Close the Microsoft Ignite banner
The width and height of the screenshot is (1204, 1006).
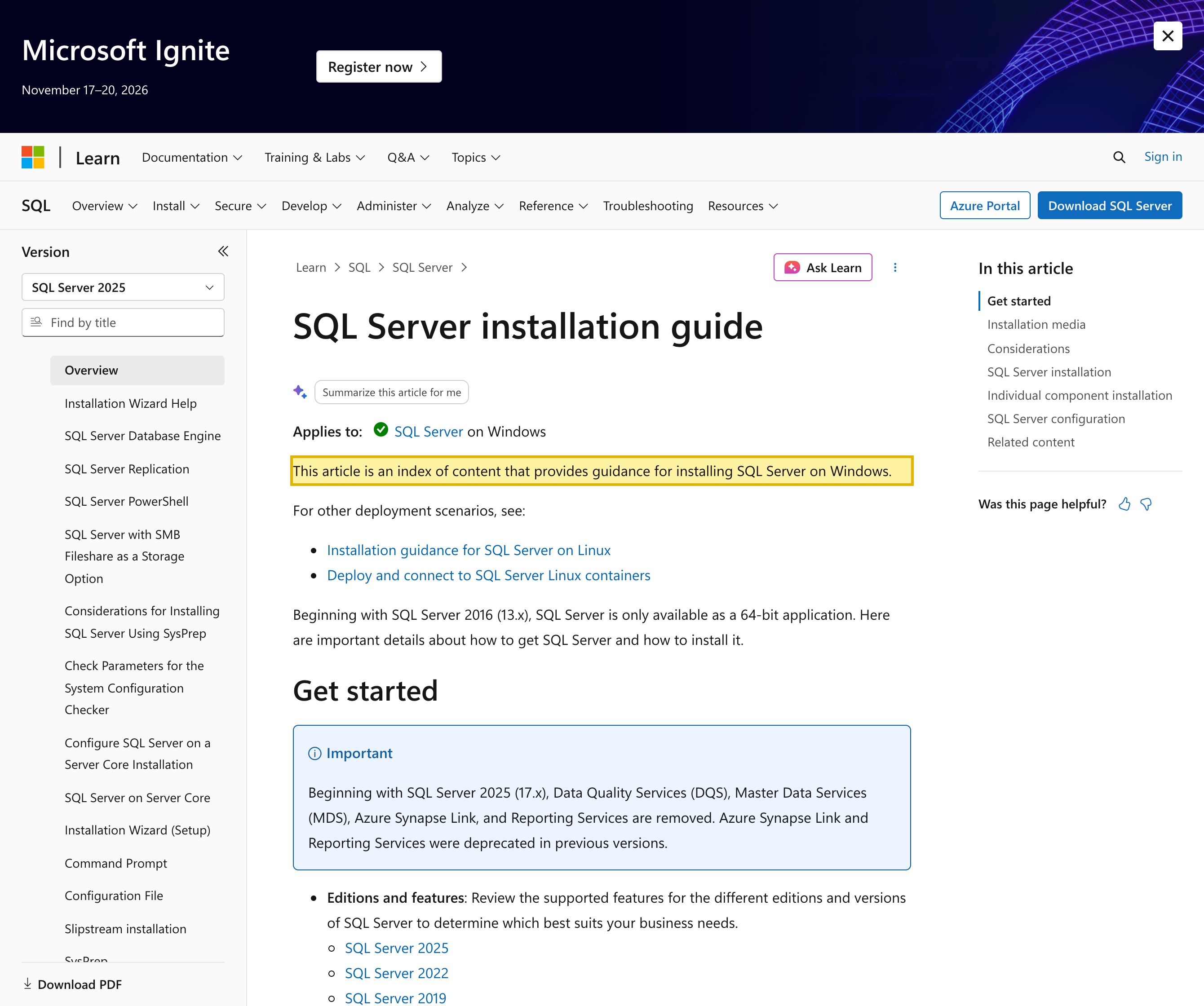[1167, 36]
